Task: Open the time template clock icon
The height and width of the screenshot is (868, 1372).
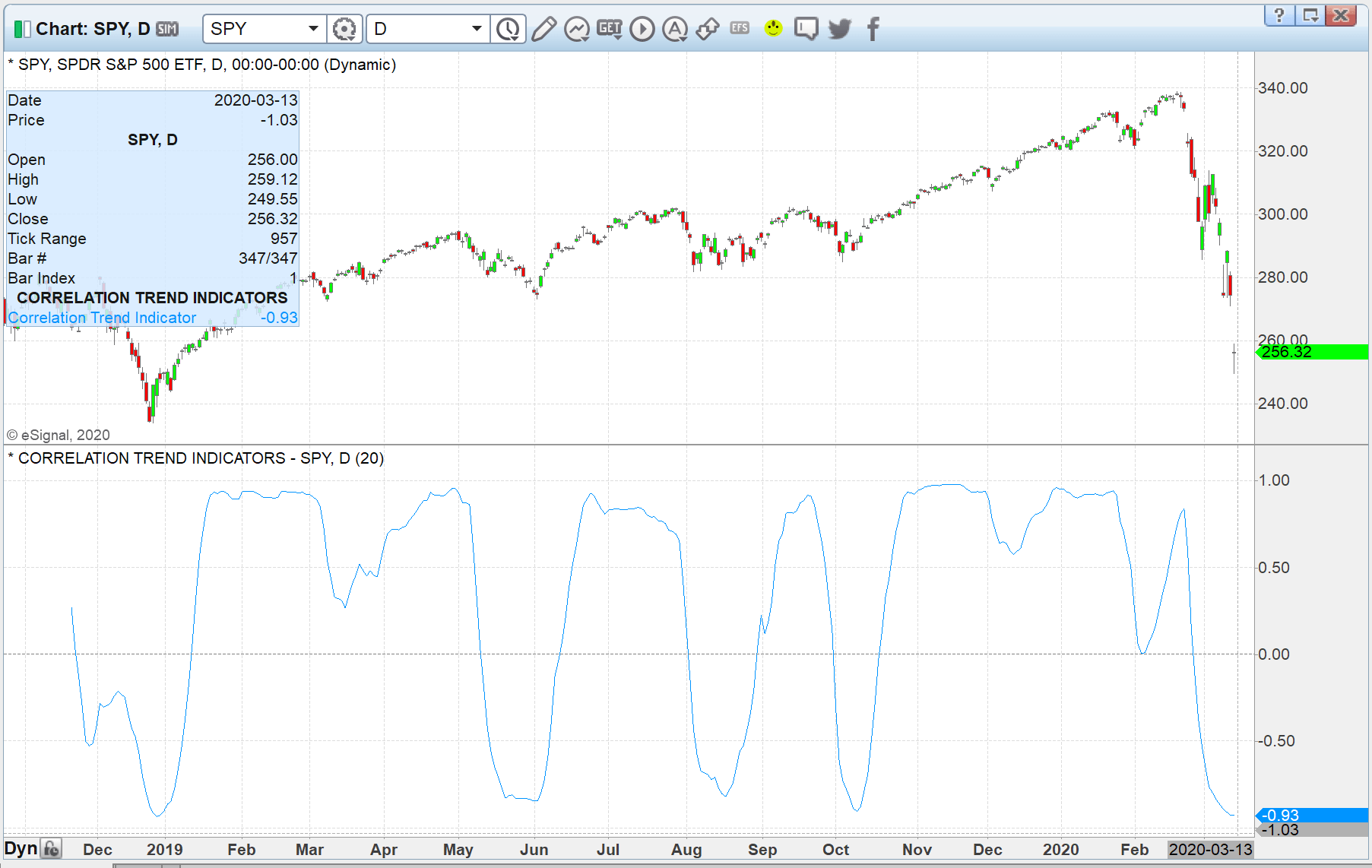Action: tap(508, 29)
